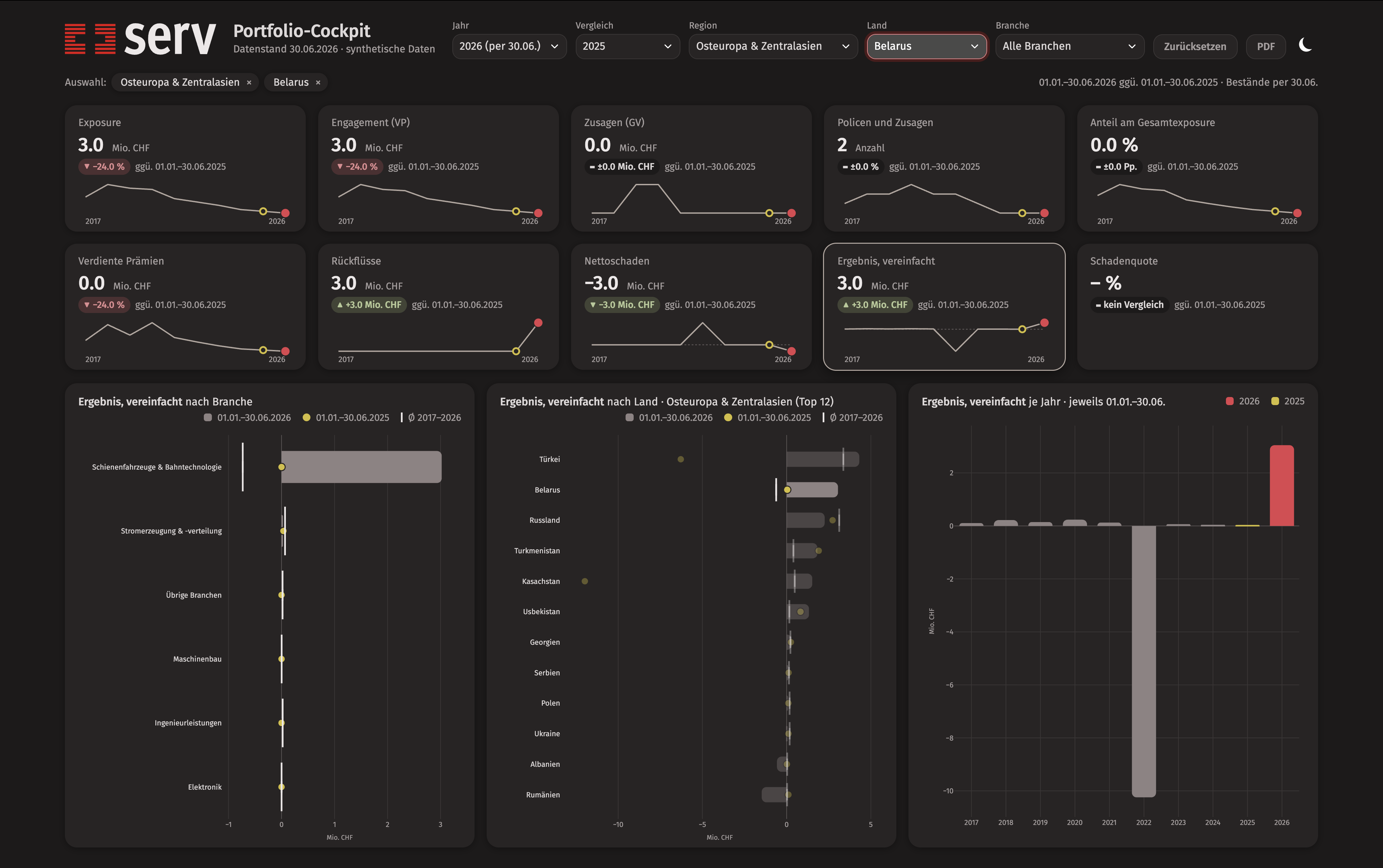Click the Belarus bar in country chart
Screen dimensions: 1383x868
(812, 490)
